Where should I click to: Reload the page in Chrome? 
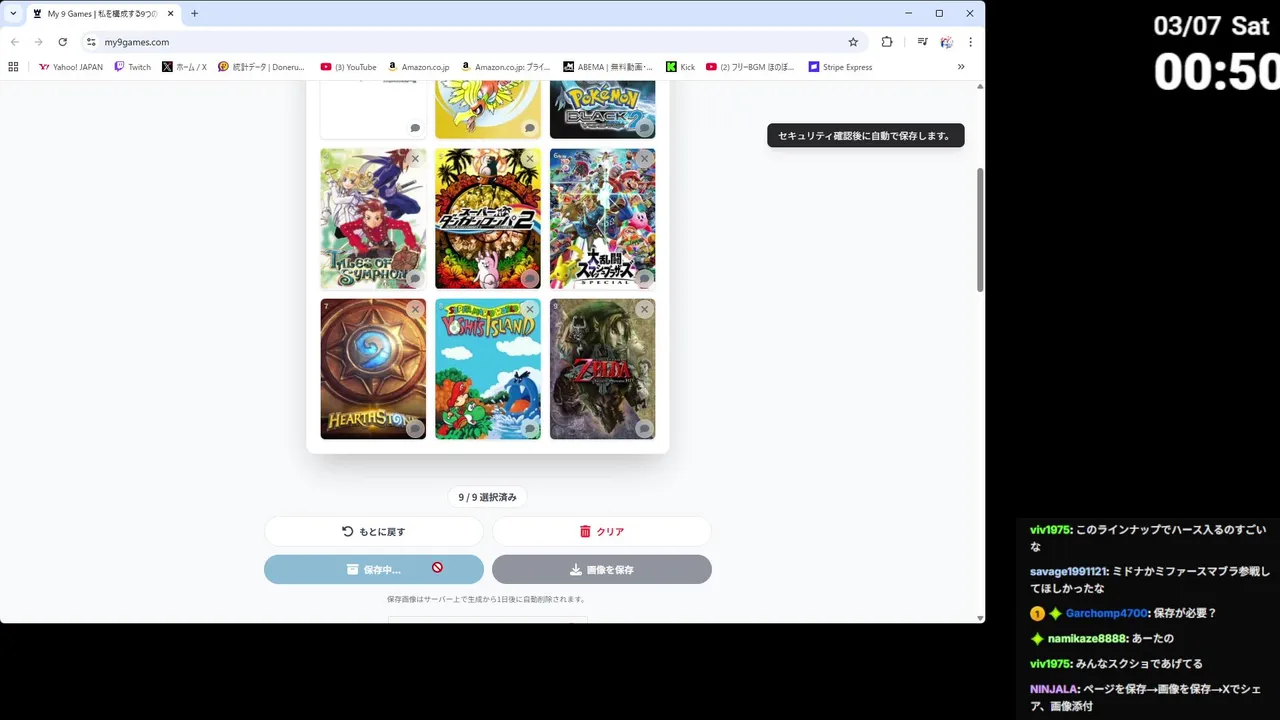(x=62, y=42)
